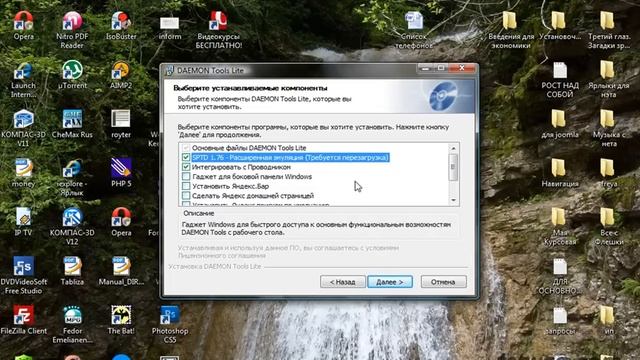
Task: Click the AIMP2 player shortcut
Action: (121, 74)
